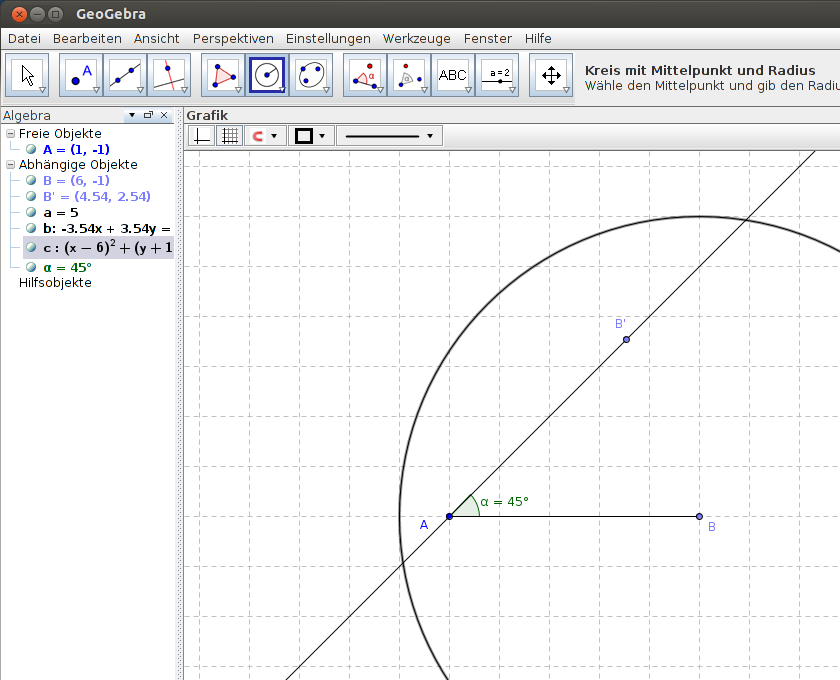
Task: Select the Perpendicular line tool
Action: coord(169,75)
